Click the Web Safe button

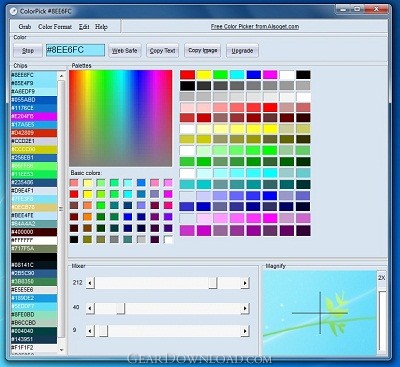click(x=124, y=51)
